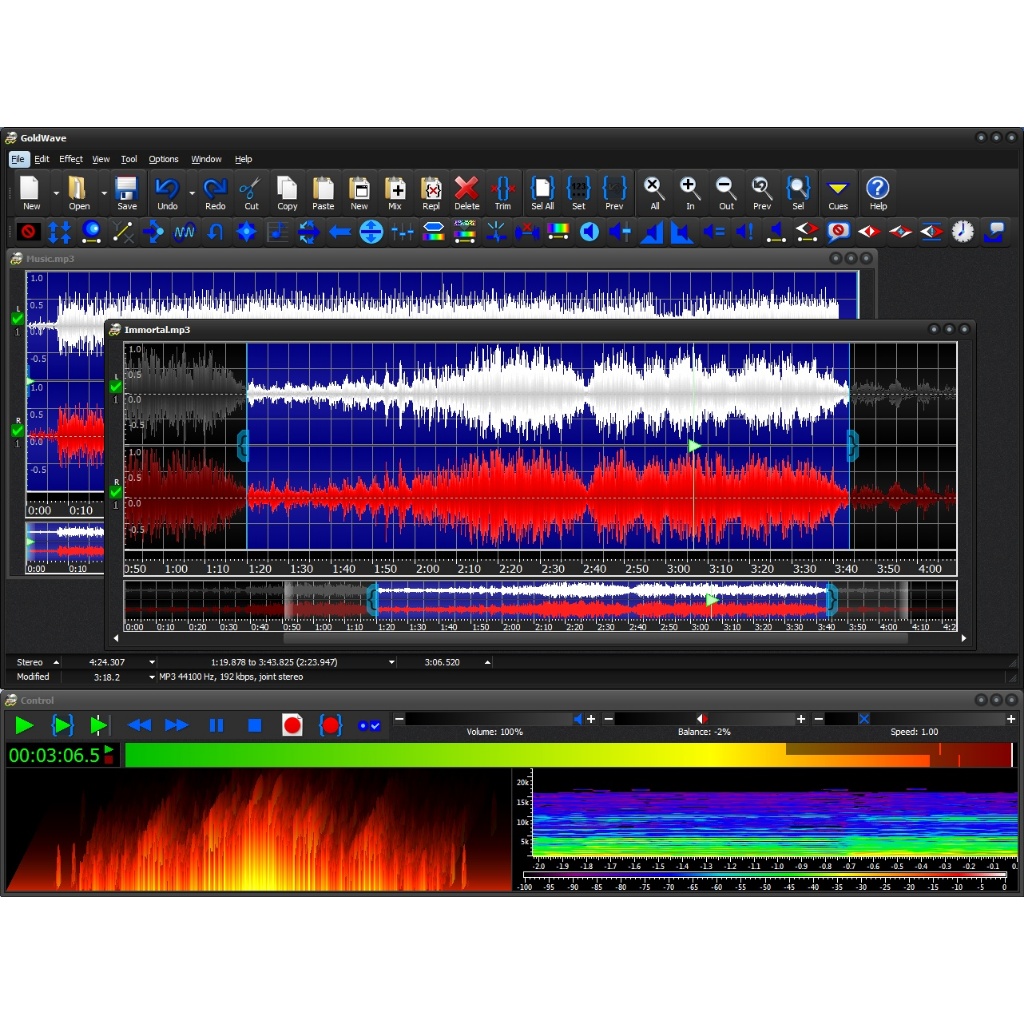Image resolution: width=1024 pixels, height=1024 pixels.
Task: Toggle left channel checkbox in Immortal.mp3
Action: pyautogui.click(x=116, y=387)
